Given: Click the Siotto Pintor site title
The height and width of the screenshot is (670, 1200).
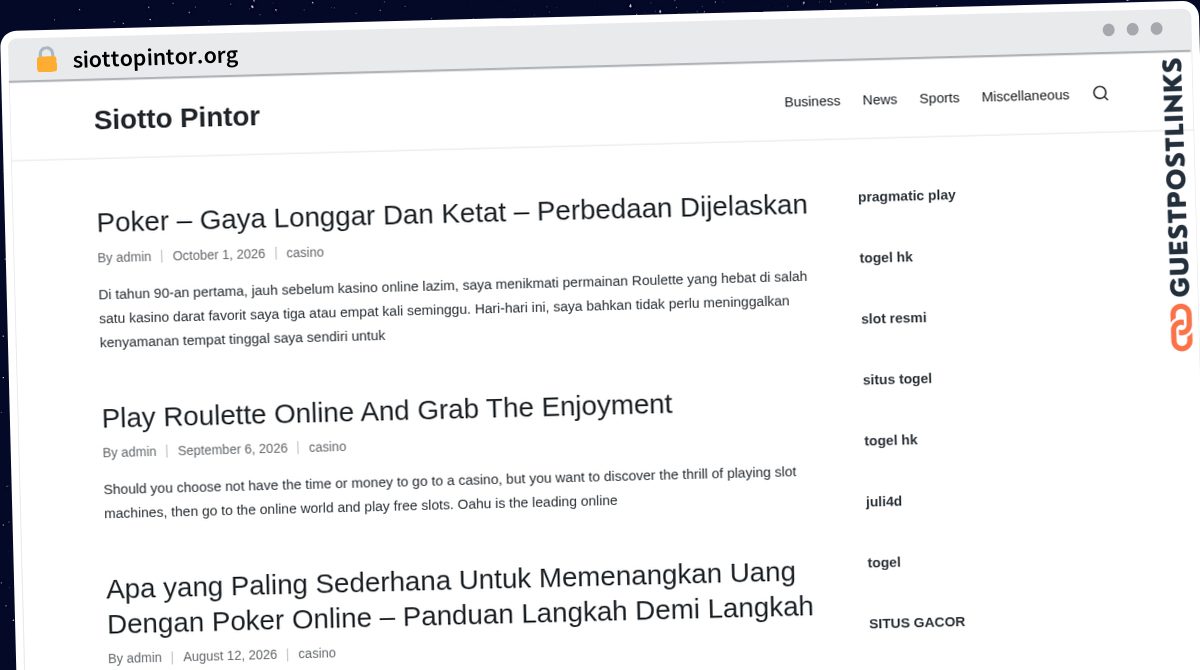Looking at the screenshot, I should click(177, 118).
